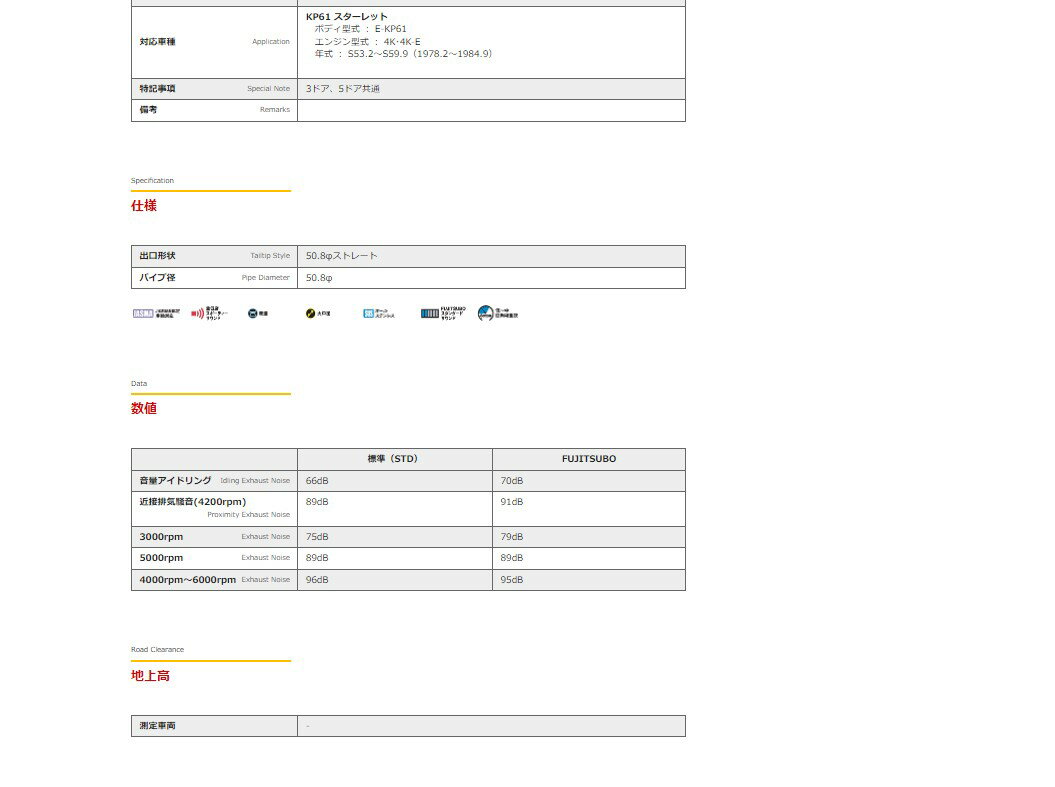Click the JASMA certification badge icon
The height and width of the screenshot is (787, 1055).
143,314
